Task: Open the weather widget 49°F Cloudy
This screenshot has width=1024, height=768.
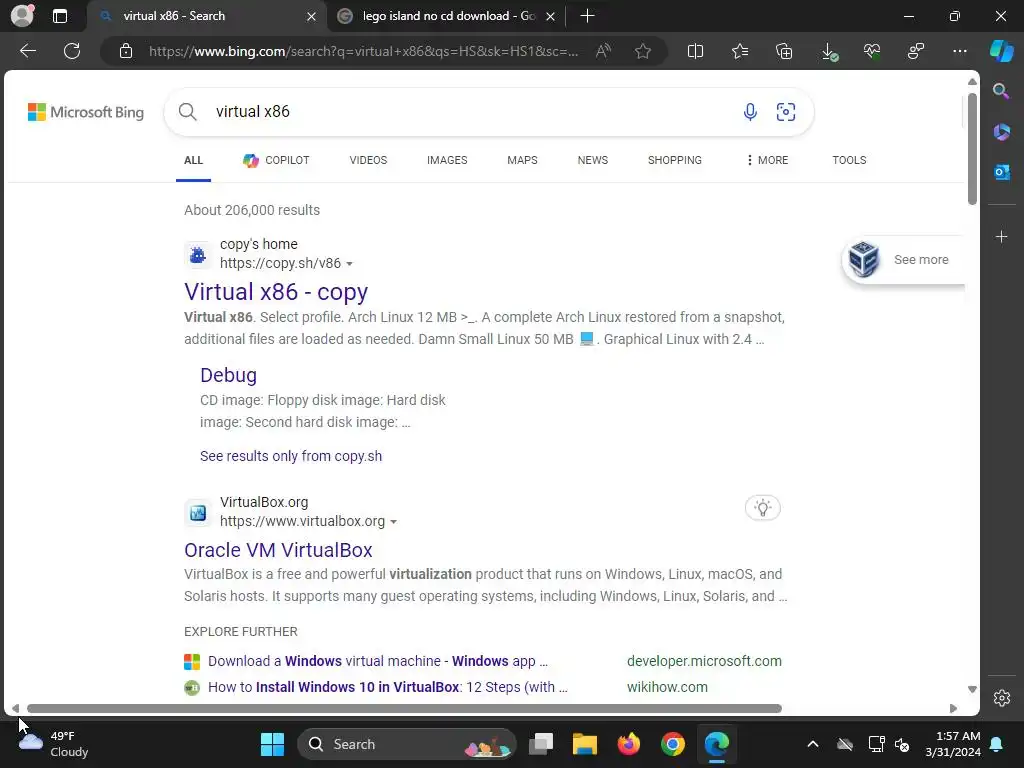Action: [x=54, y=744]
